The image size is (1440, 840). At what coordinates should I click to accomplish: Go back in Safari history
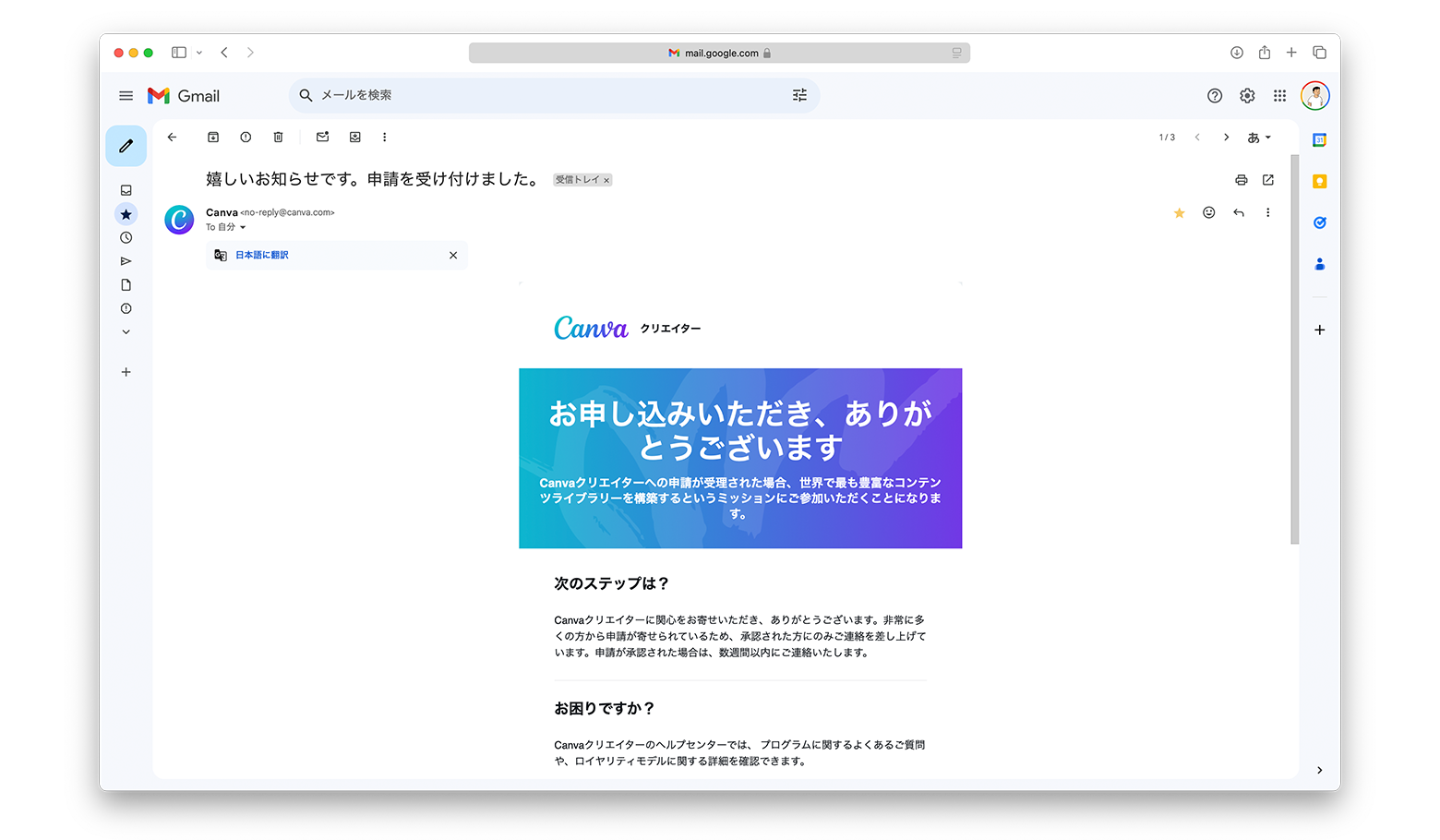coord(224,53)
